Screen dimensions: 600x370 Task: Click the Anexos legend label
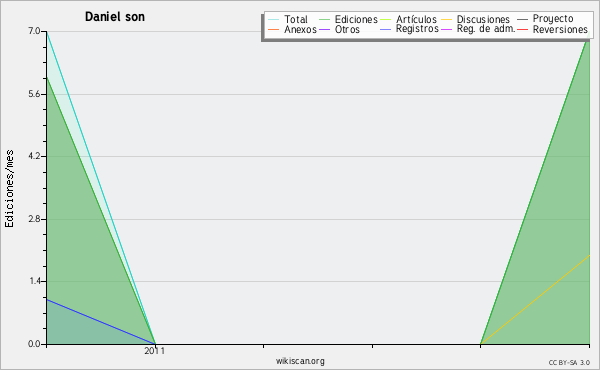pos(300,29)
